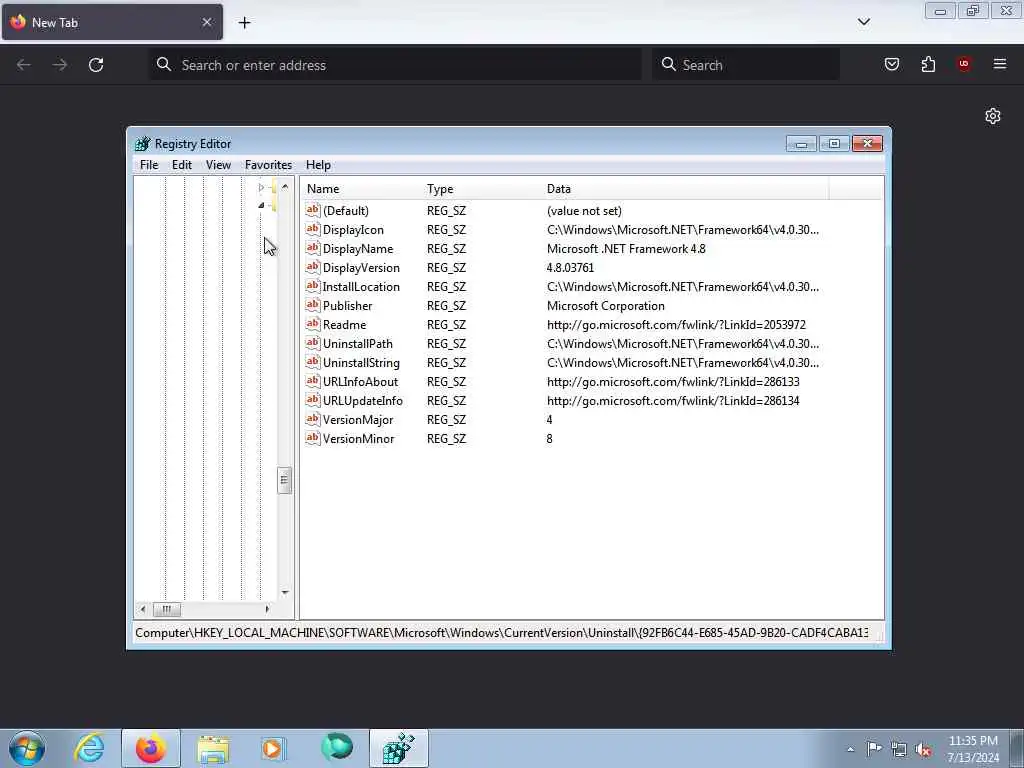Select the '4.8.03761' data value
The image size is (1024, 768).
570,268
